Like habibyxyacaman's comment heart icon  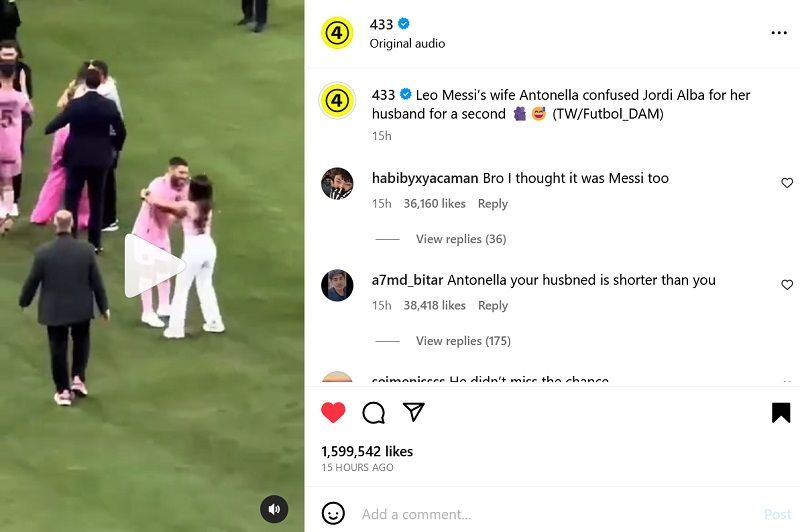click(787, 183)
